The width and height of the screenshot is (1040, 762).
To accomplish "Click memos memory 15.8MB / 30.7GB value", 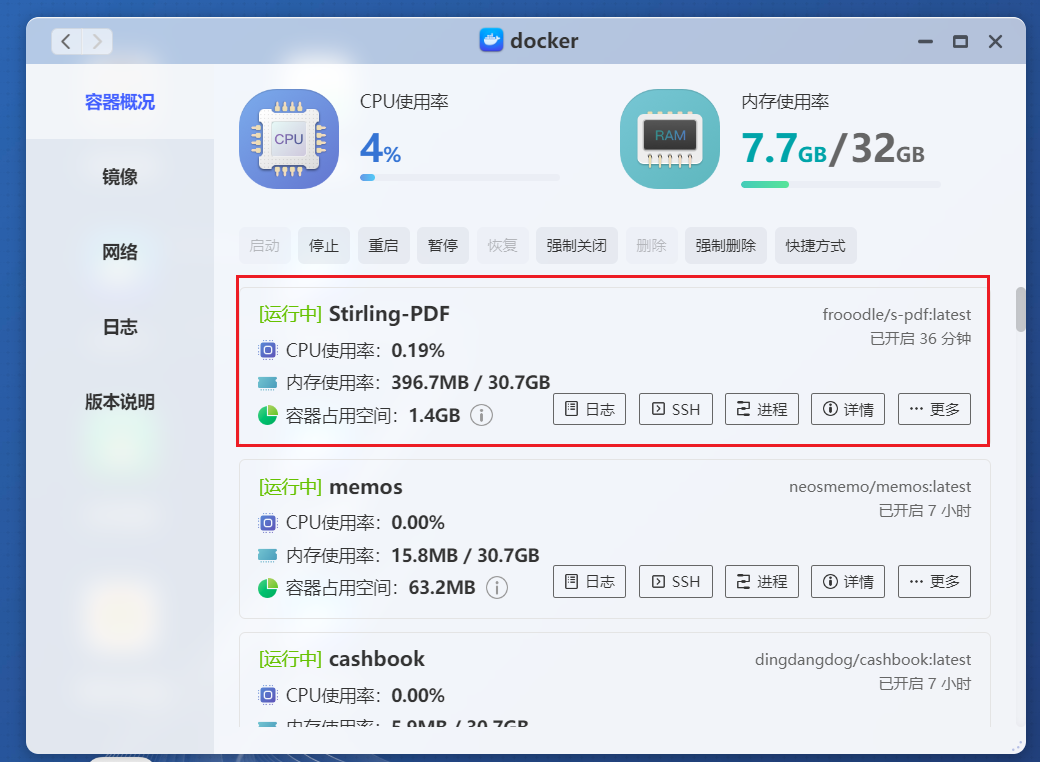I will point(465,555).
